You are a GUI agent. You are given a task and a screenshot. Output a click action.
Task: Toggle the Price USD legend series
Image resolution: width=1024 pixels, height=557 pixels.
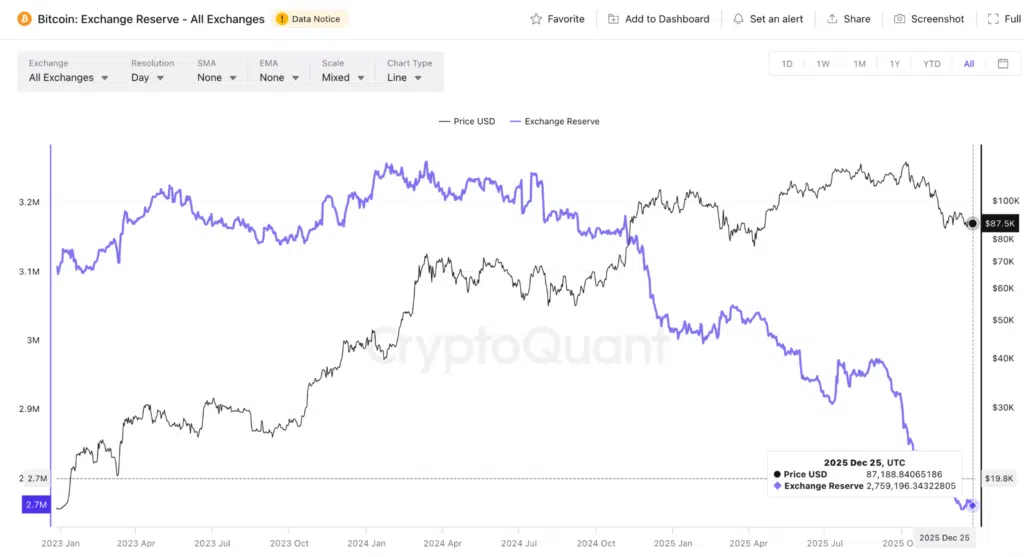pyautogui.click(x=467, y=122)
